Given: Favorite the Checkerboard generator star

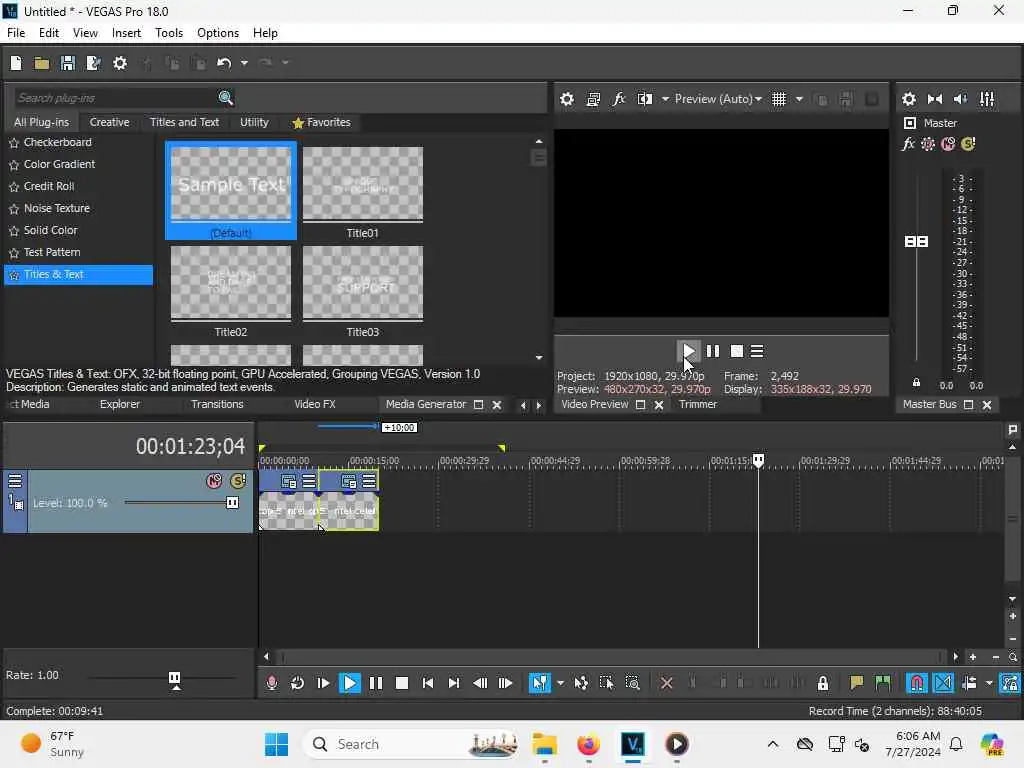Looking at the screenshot, I should click(14, 142).
